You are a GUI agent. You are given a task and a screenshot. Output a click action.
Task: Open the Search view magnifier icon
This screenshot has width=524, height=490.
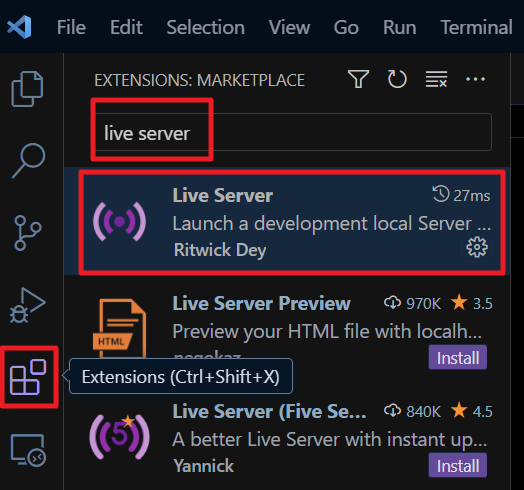pos(29,161)
